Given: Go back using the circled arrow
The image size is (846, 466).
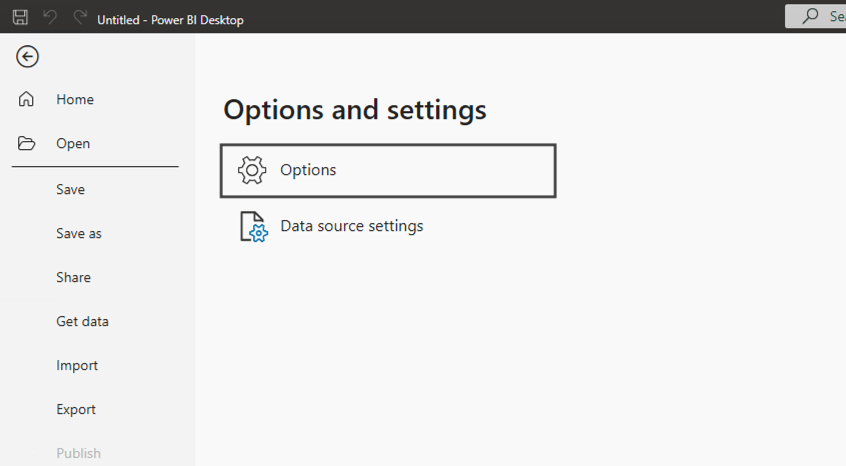Looking at the screenshot, I should point(28,57).
